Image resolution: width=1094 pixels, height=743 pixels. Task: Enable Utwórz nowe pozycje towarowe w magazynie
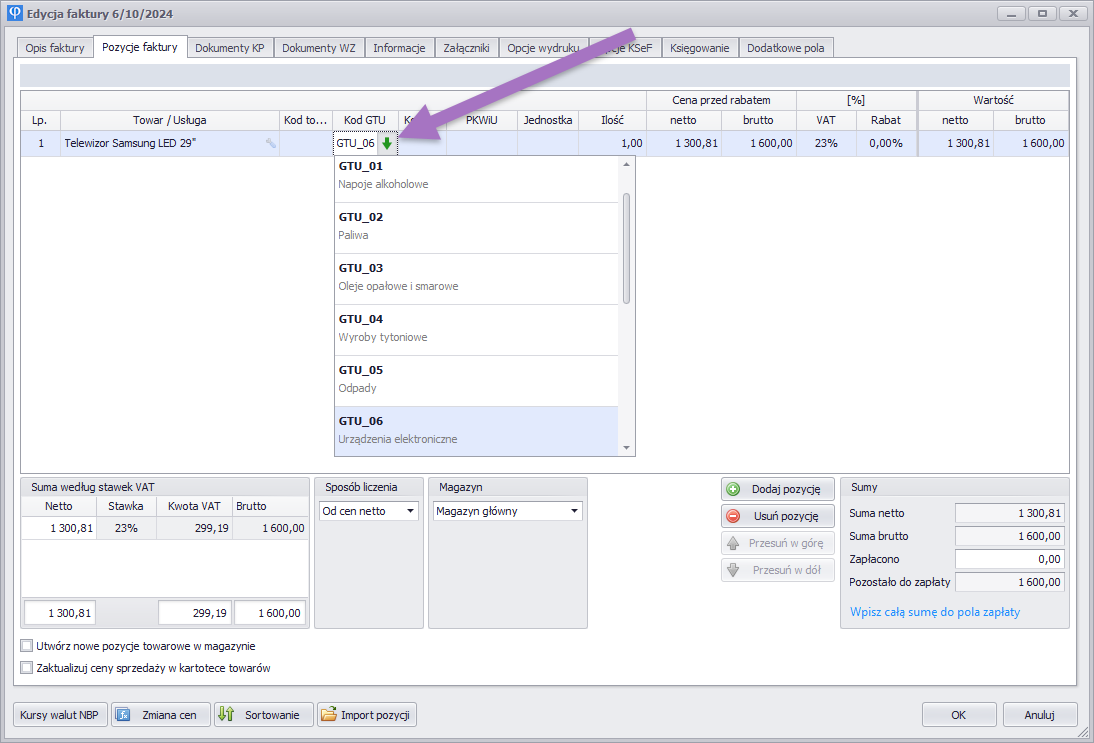pyautogui.click(x=27, y=646)
